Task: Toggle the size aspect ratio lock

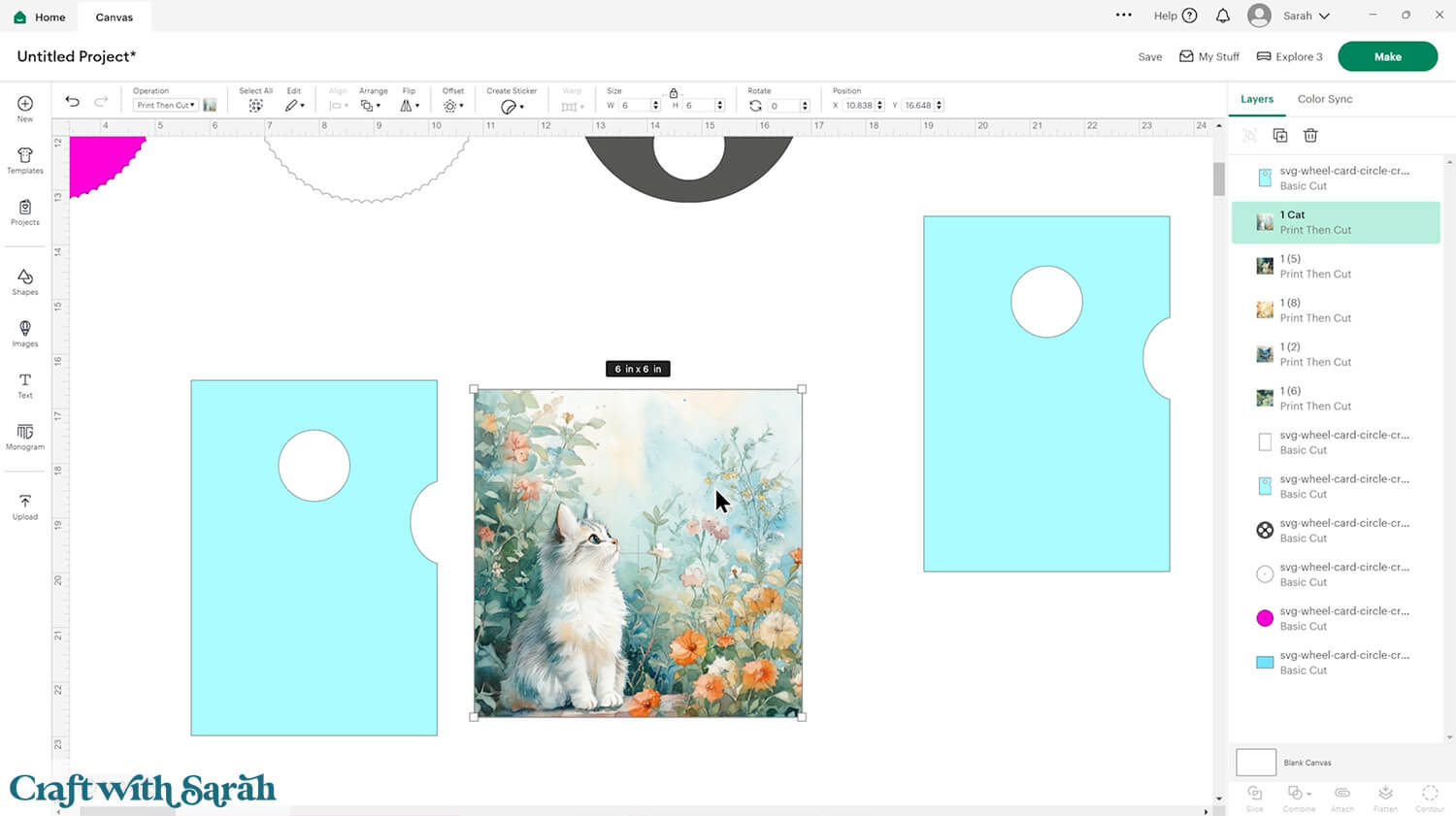Action: click(x=674, y=93)
